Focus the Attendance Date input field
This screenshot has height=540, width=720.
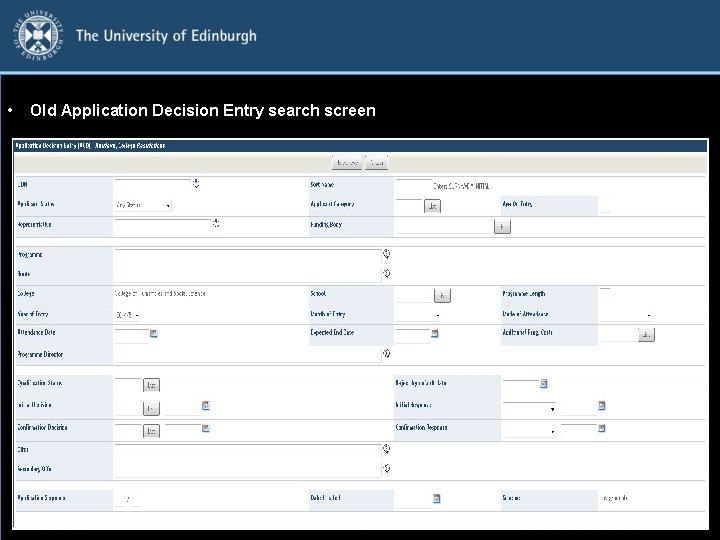[x=132, y=335]
